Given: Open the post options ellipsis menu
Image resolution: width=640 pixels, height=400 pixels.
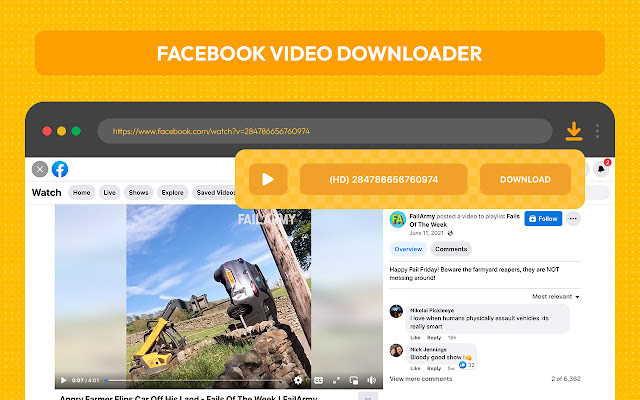Looking at the screenshot, I should coord(573,219).
